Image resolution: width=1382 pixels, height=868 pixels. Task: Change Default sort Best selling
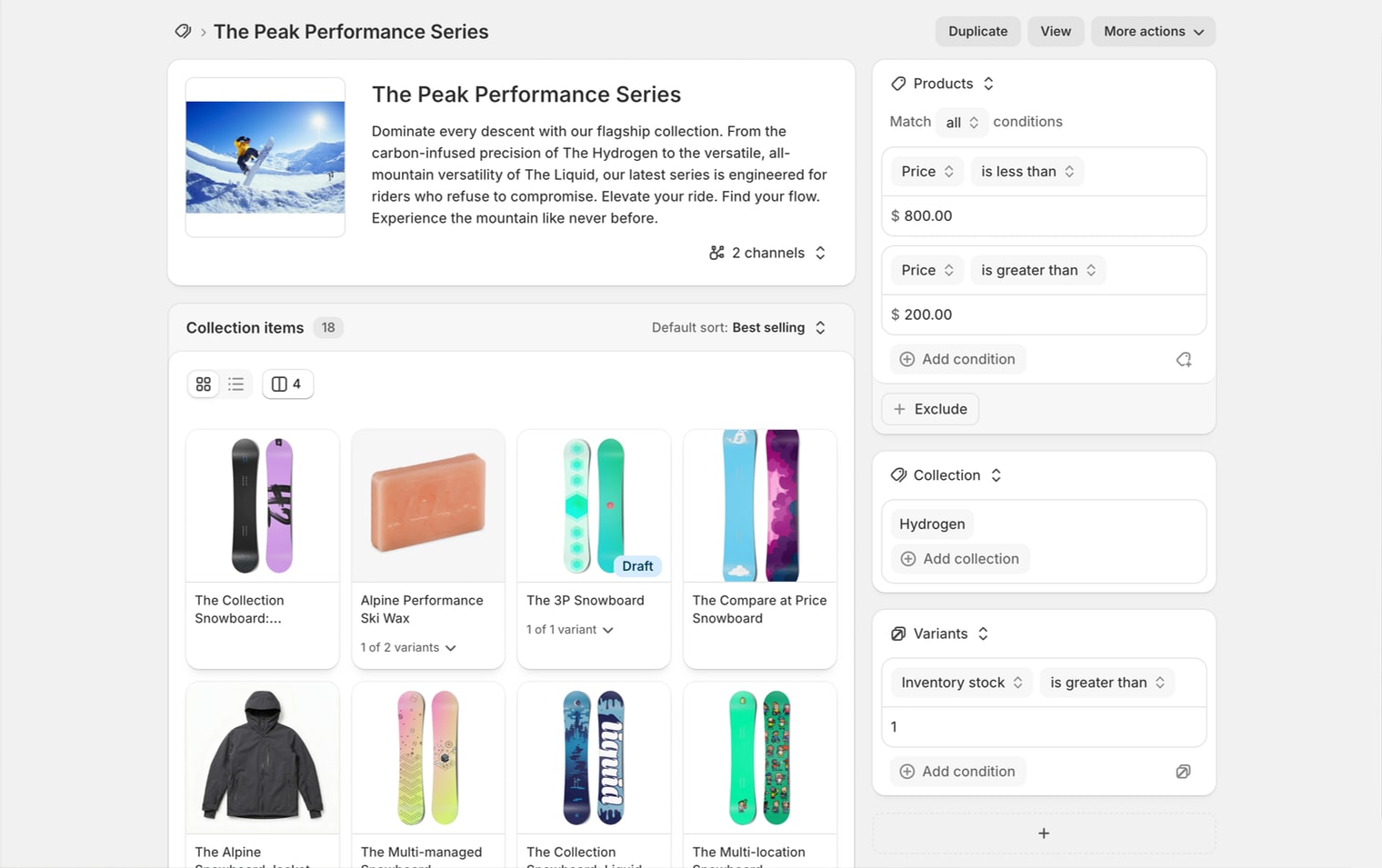click(x=738, y=327)
